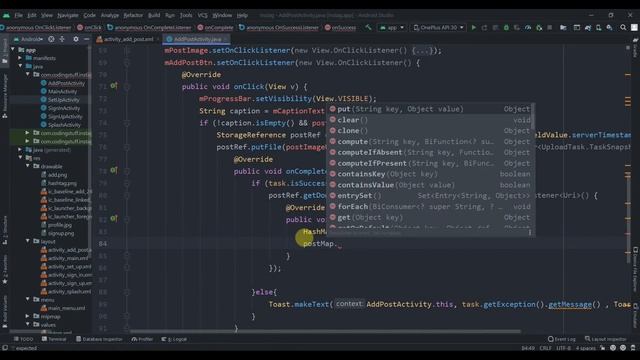Open the VCS menu

(x=202, y=15)
